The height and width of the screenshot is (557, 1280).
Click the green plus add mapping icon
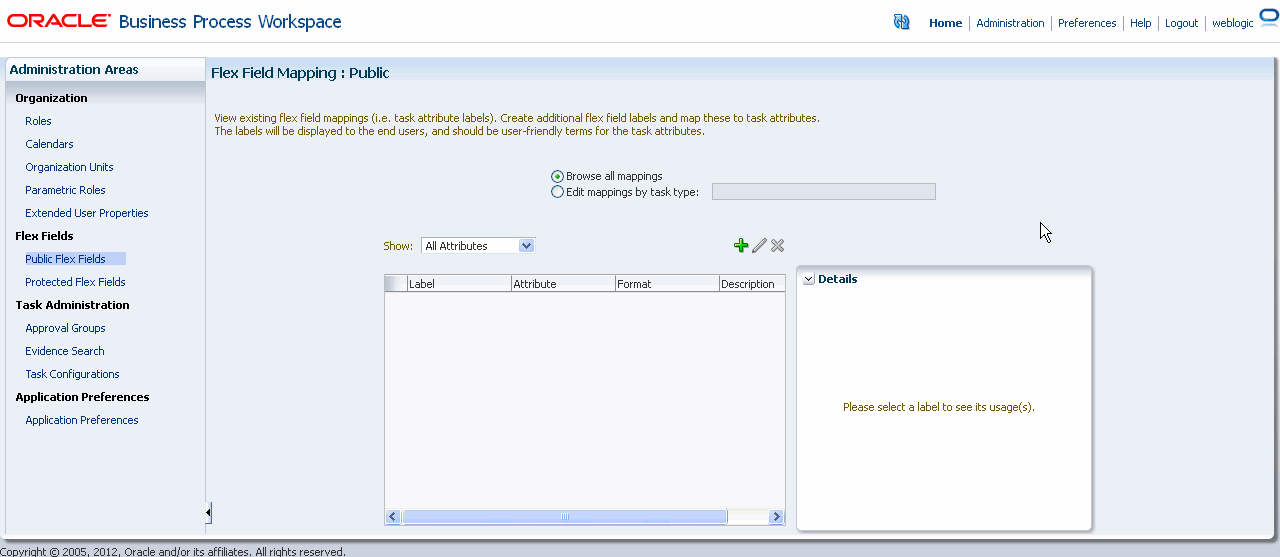pyautogui.click(x=741, y=245)
